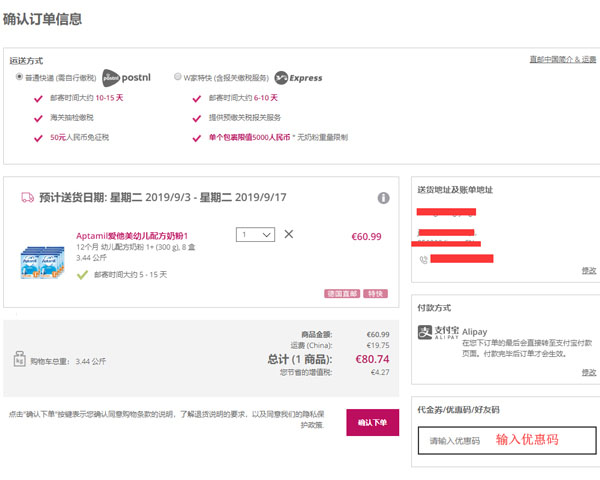Screen dimensions: 600x480
Task: Click 修改 link in address section
Action: 589,271
